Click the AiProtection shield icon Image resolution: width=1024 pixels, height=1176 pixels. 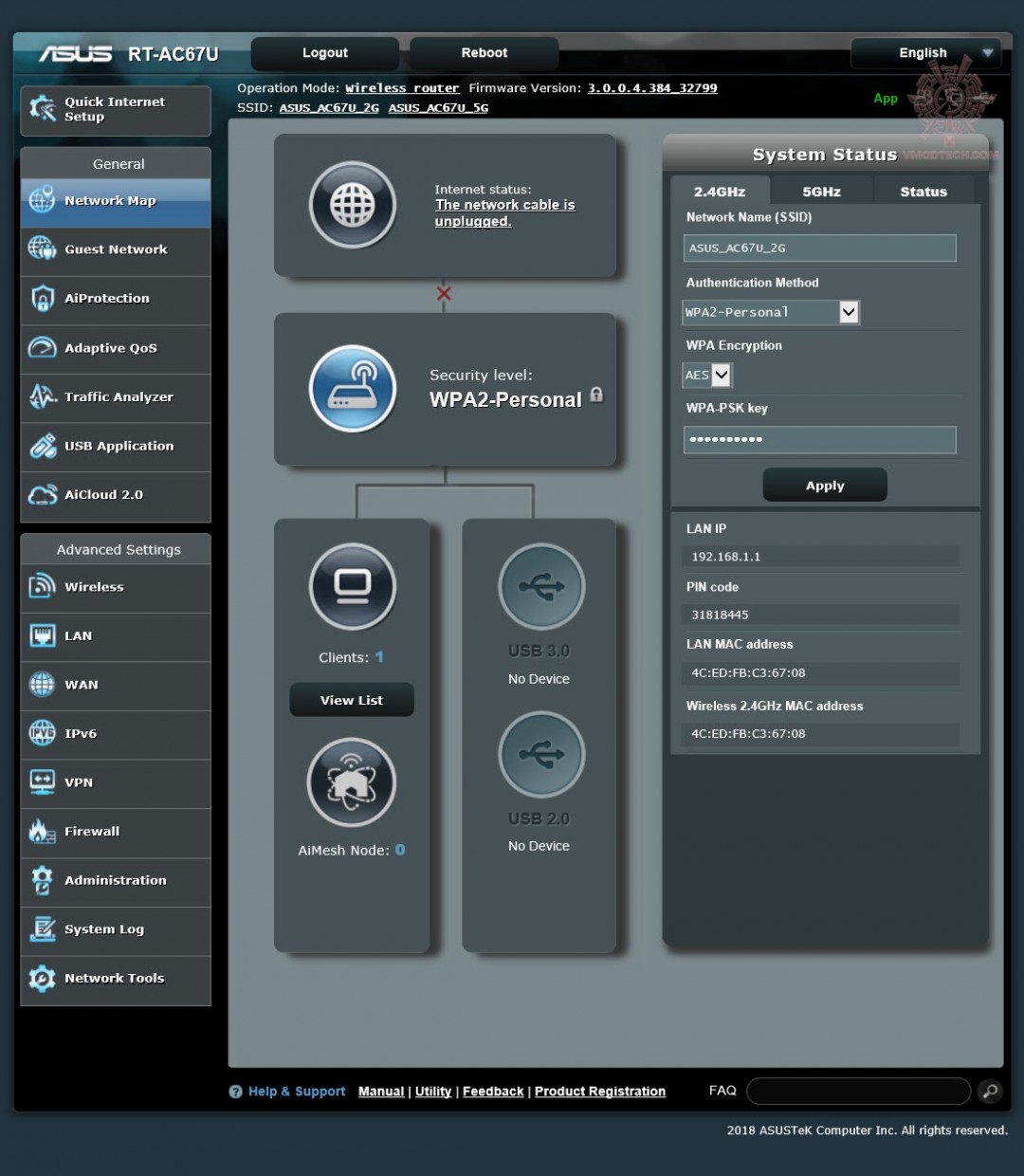pyautogui.click(x=43, y=298)
